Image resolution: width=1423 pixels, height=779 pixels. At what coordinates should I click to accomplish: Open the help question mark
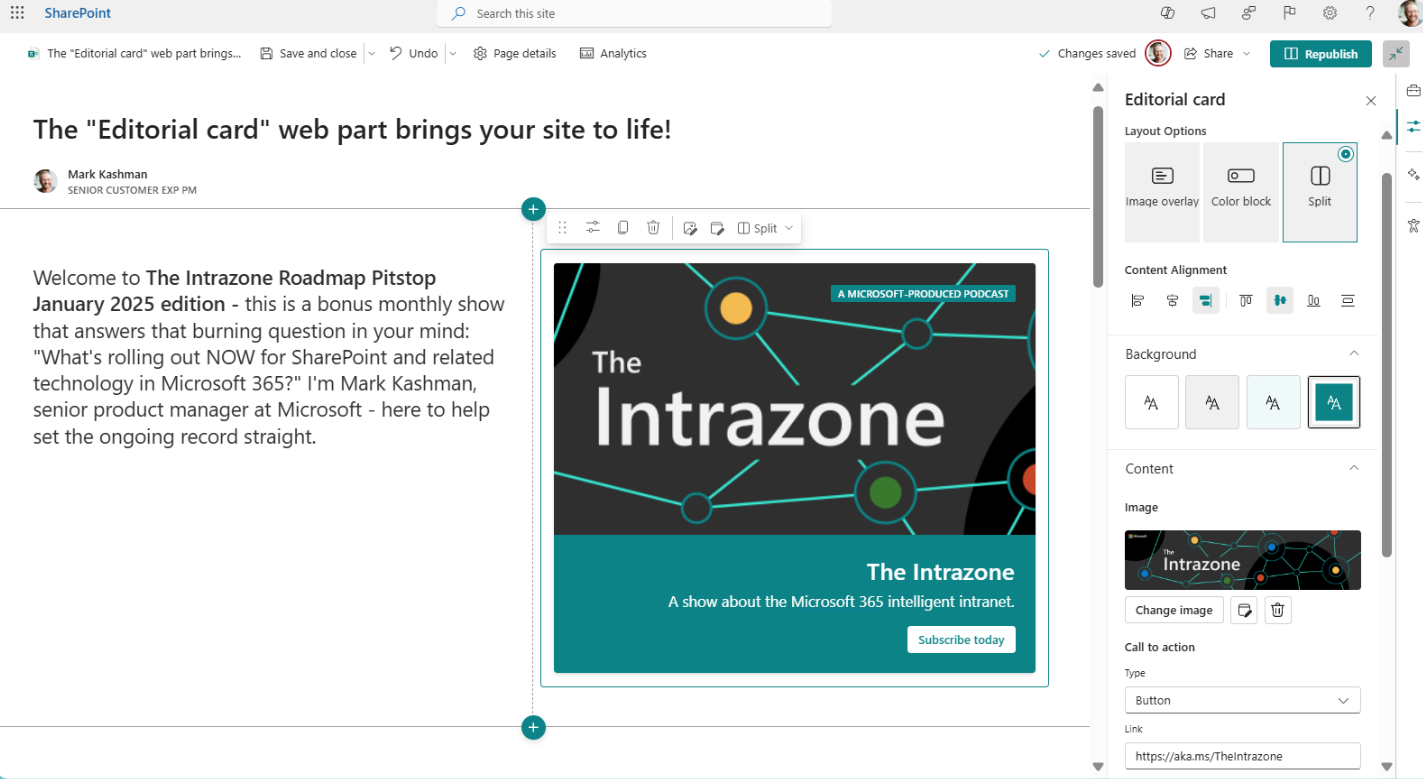(1370, 13)
